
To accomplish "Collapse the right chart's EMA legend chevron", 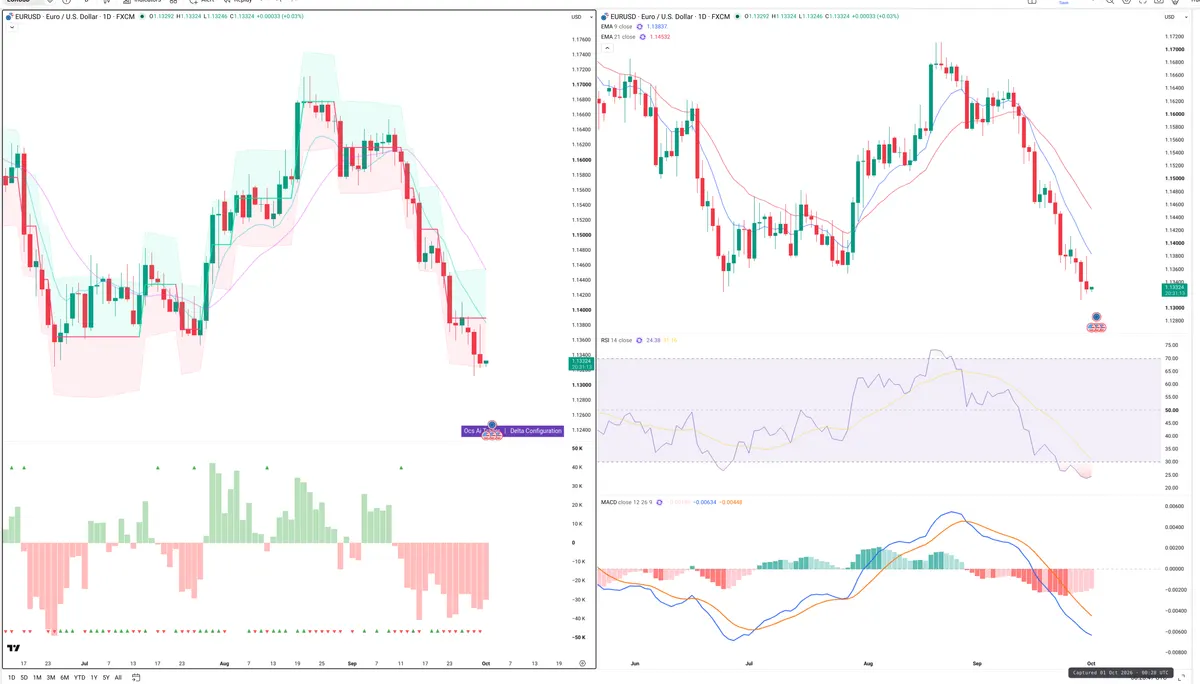I will [x=607, y=47].
